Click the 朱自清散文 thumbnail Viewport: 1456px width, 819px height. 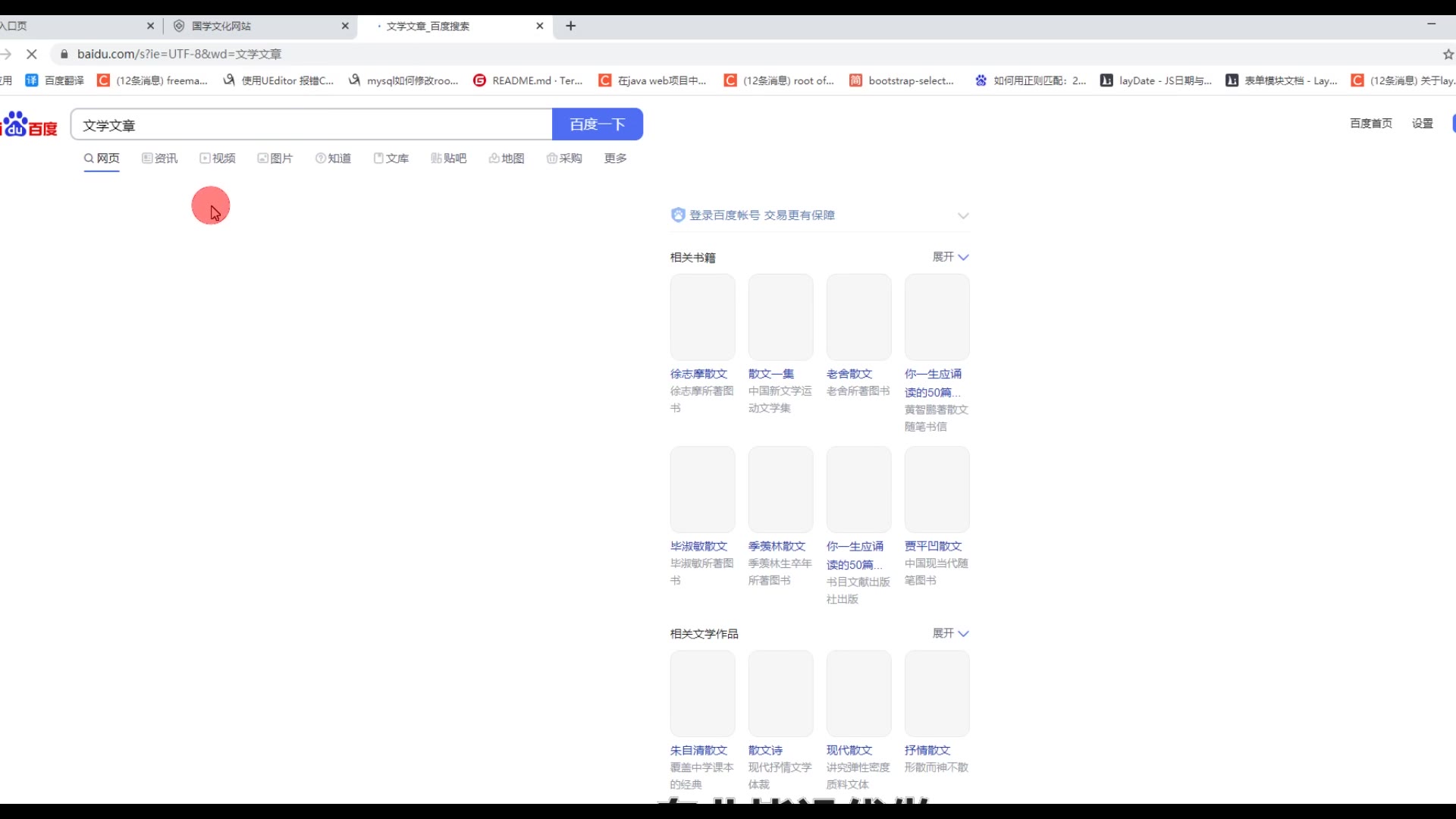(703, 693)
